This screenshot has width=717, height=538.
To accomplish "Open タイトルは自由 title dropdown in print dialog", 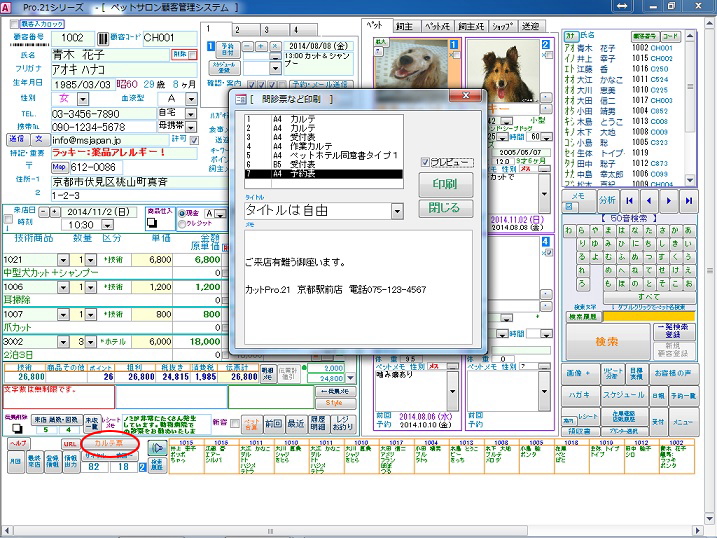I will click(x=397, y=211).
